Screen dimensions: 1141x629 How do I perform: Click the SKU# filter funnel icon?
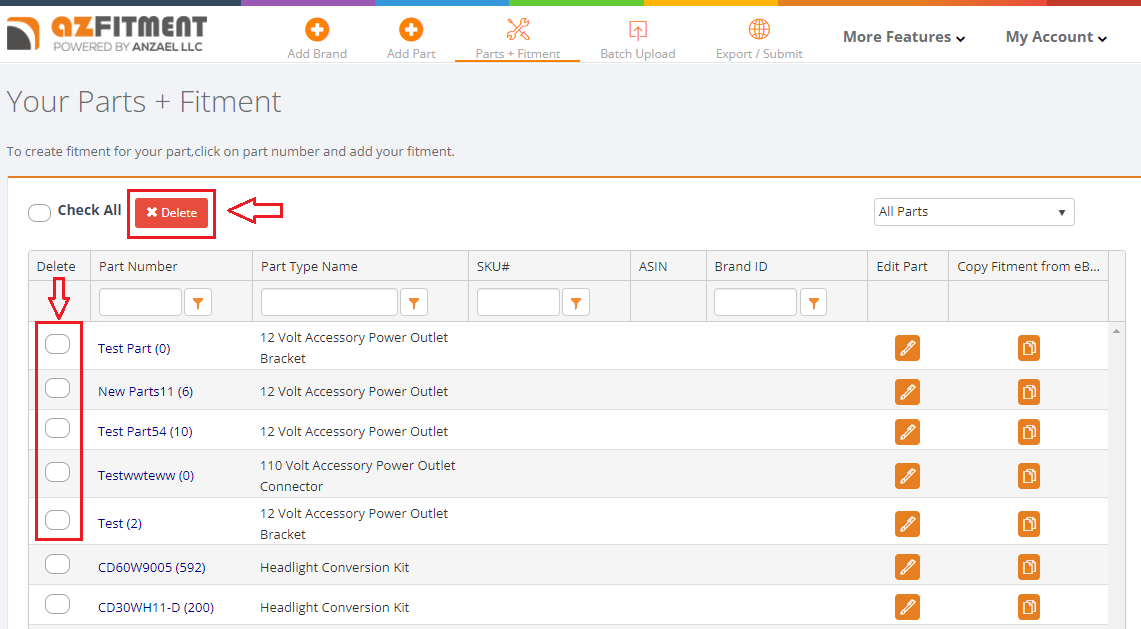tap(576, 302)
